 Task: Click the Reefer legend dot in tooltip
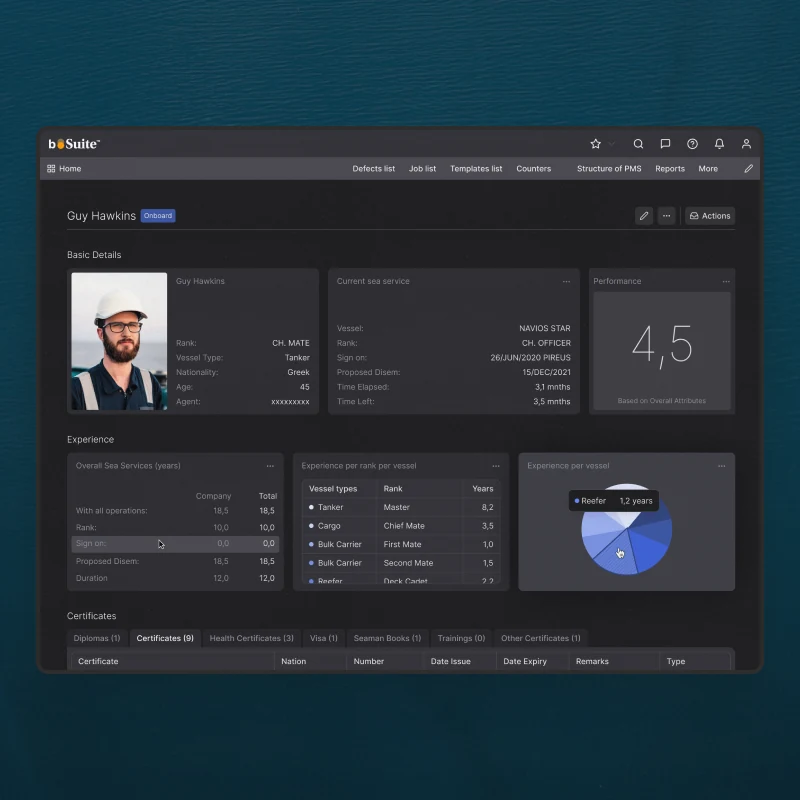tap(577, 501)
